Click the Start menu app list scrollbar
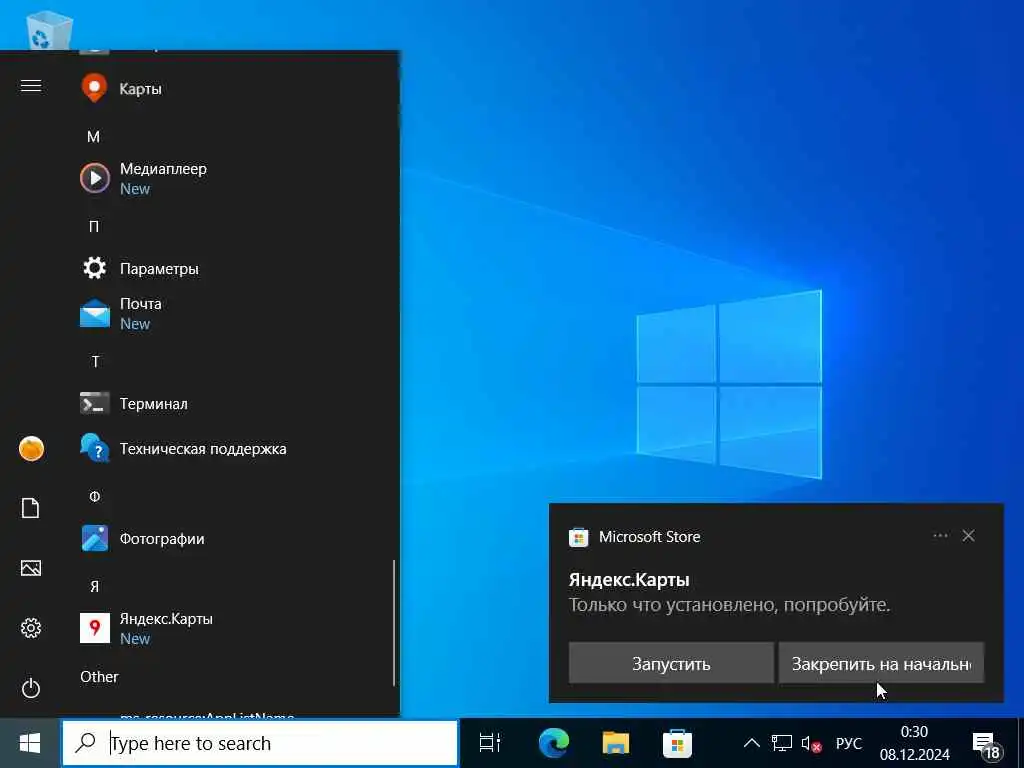The width and height of the screenshot is (1024, 768). [394, 622]
